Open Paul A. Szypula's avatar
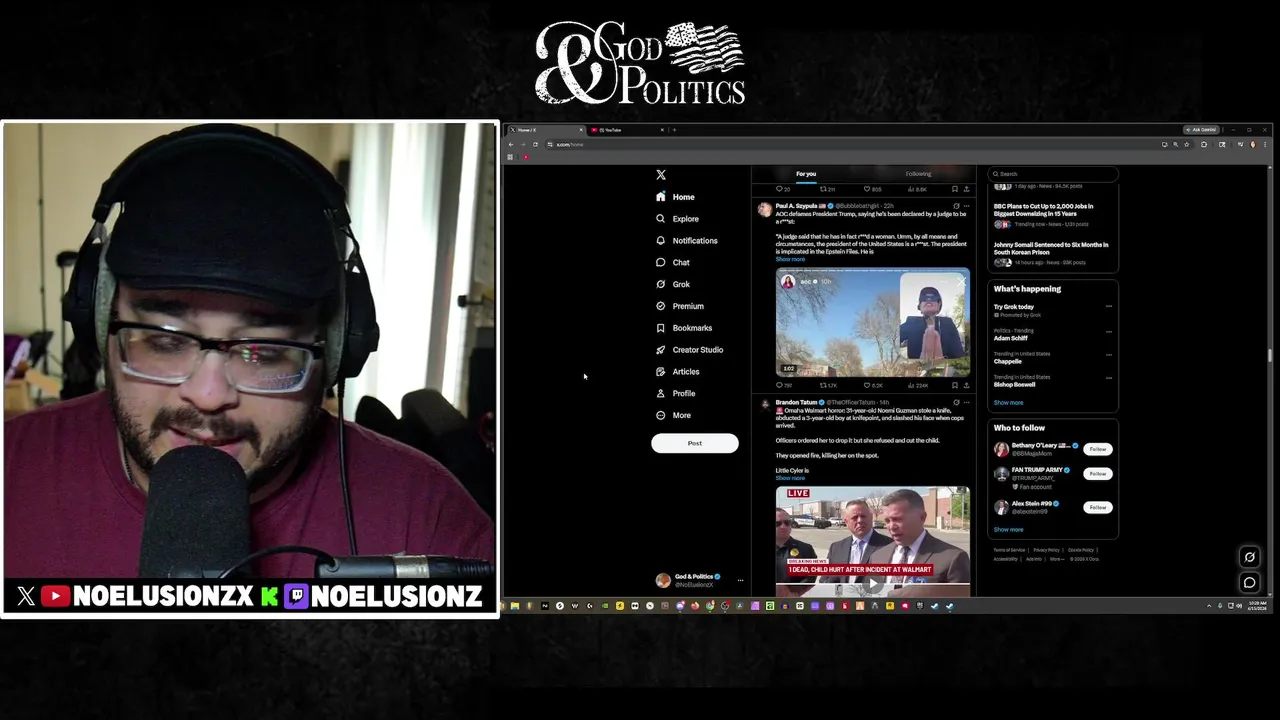Screen dimensions: 1280x720 (x=765, y=209)
